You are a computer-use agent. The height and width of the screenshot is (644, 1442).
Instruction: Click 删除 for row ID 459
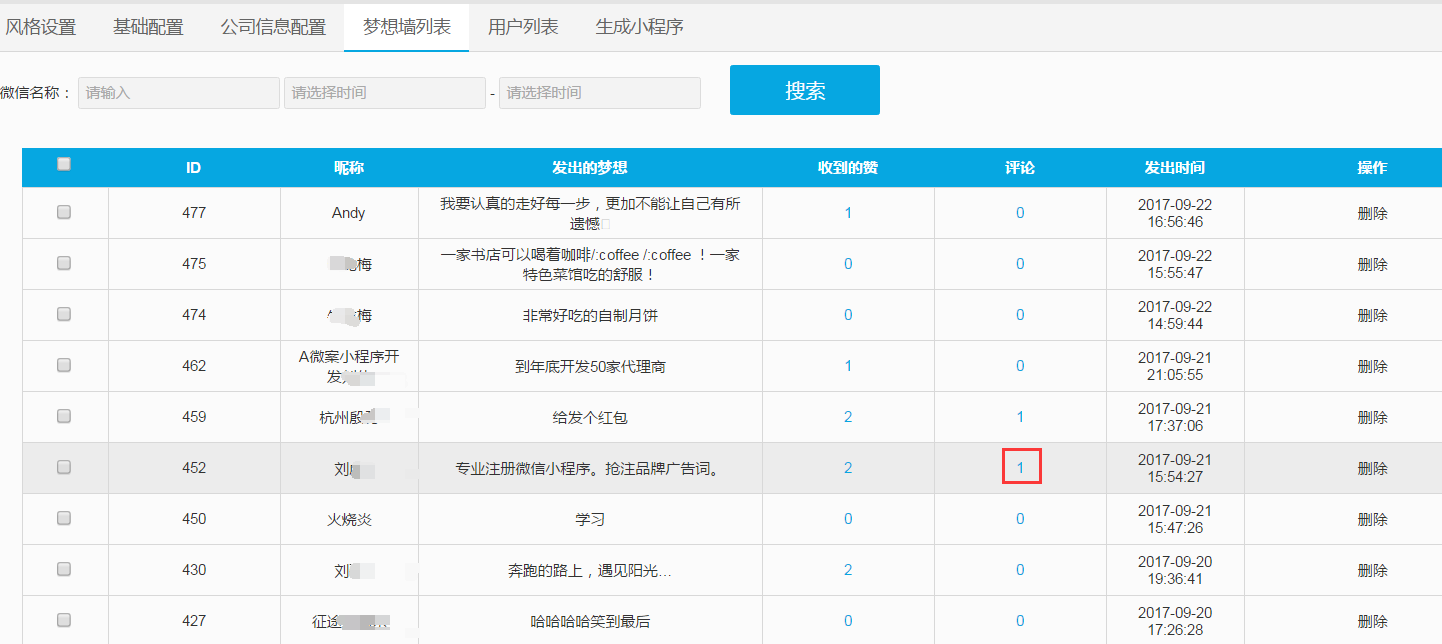point(1372,417)
